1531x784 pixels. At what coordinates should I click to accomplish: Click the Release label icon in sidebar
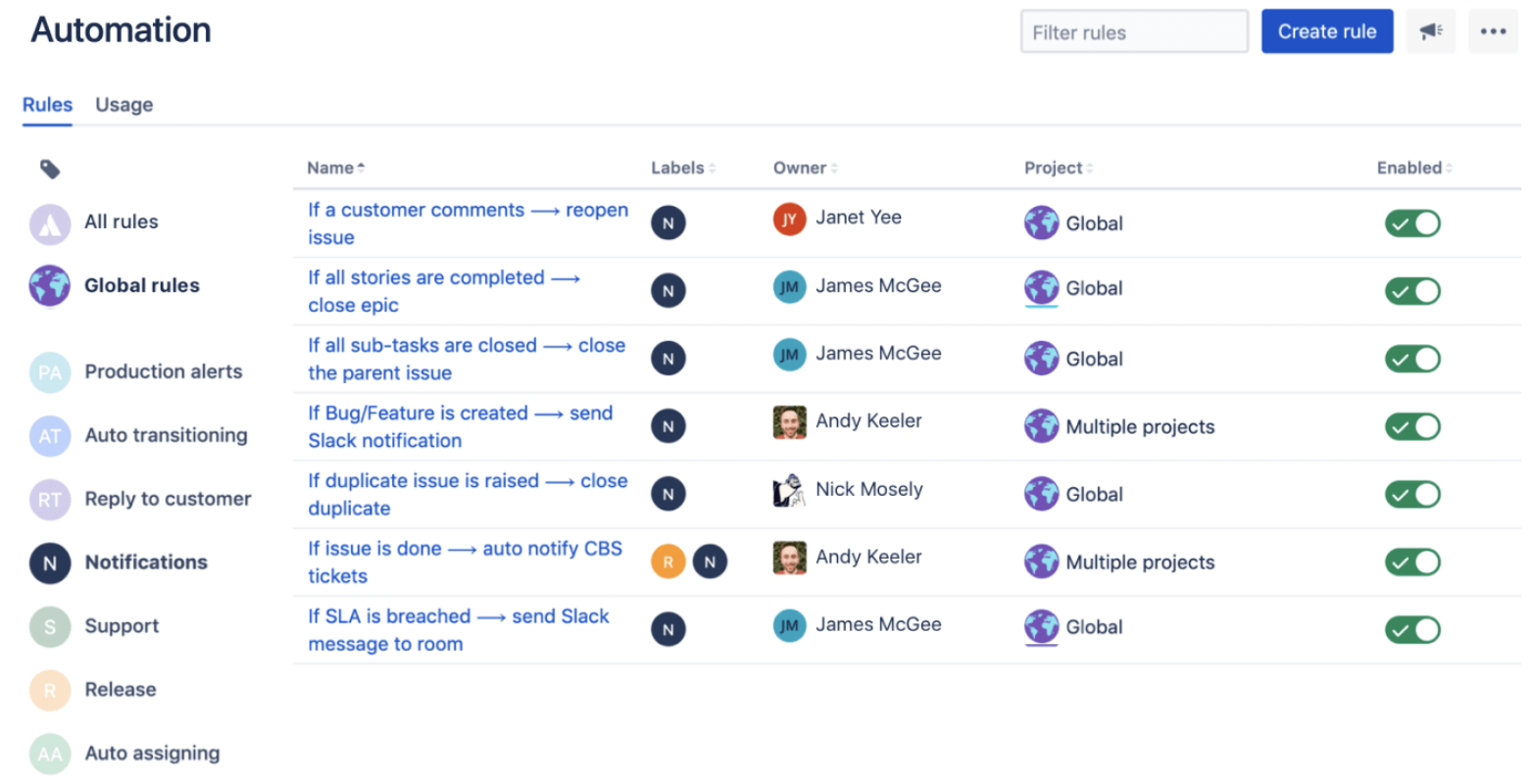coord(49,690)
